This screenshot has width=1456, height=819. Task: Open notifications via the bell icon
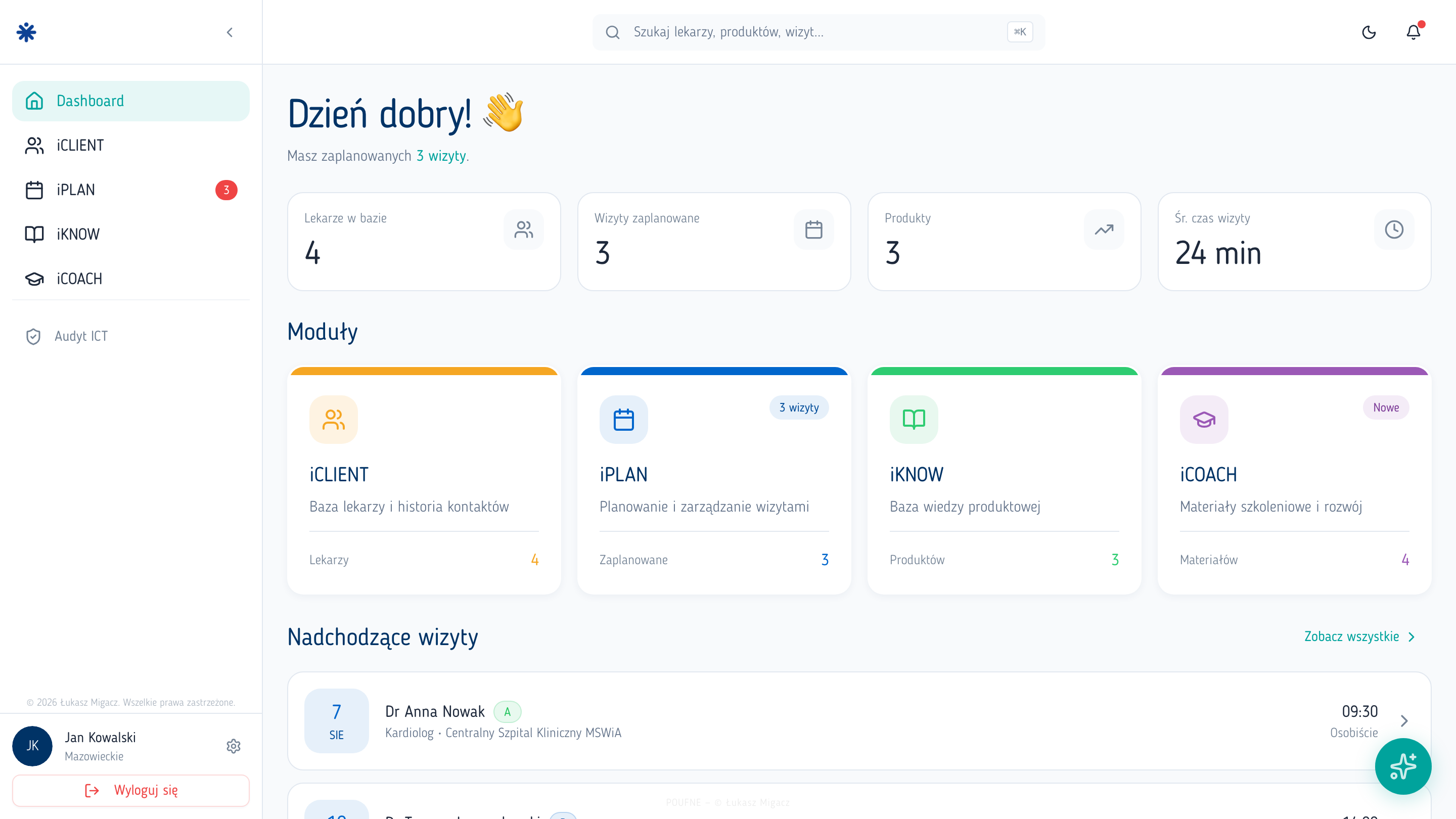click(1413, 32)
